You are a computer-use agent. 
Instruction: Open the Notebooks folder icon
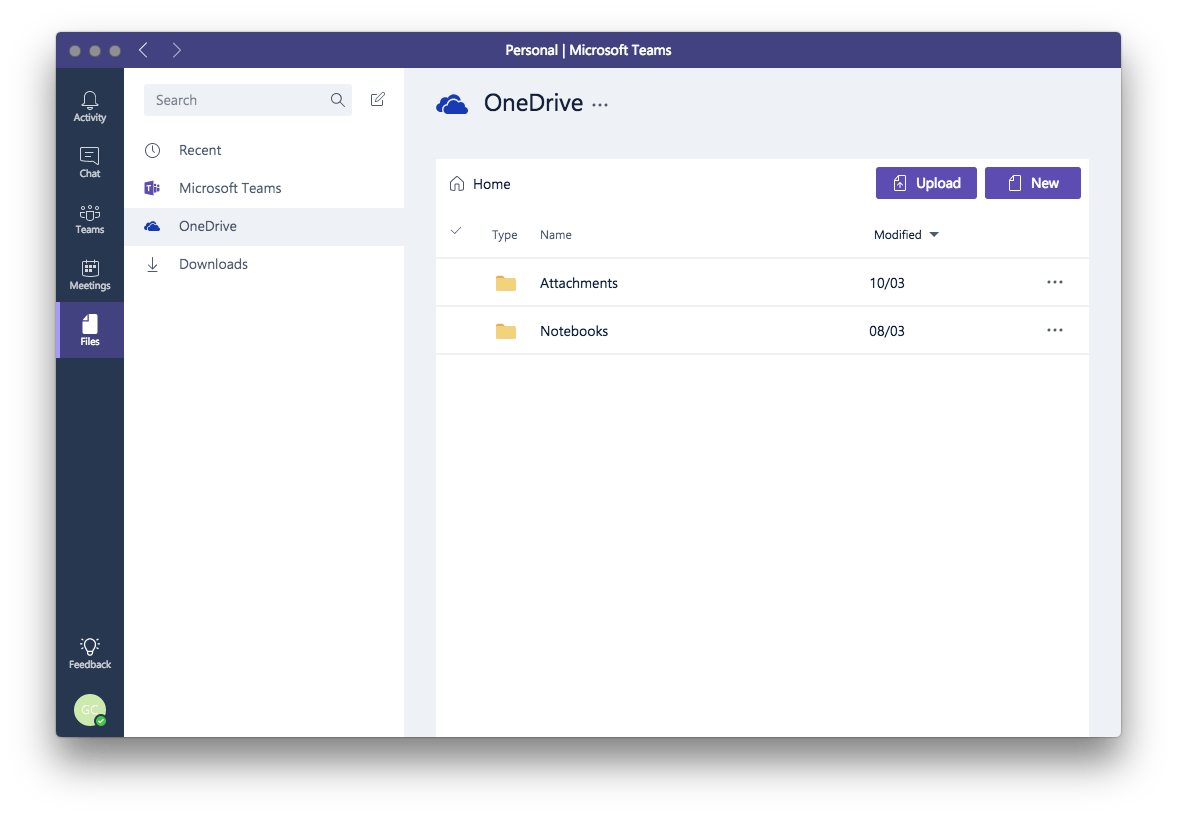[506, 331]
